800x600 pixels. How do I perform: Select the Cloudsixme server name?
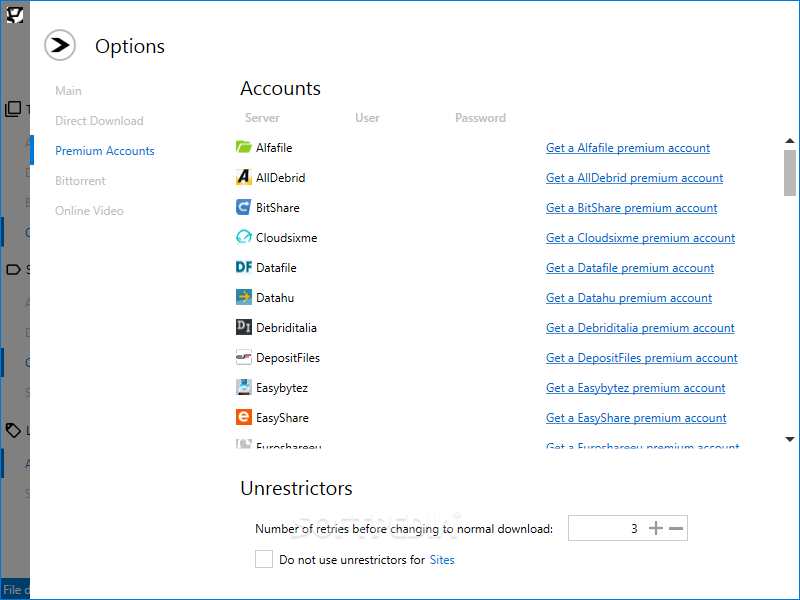286,238
